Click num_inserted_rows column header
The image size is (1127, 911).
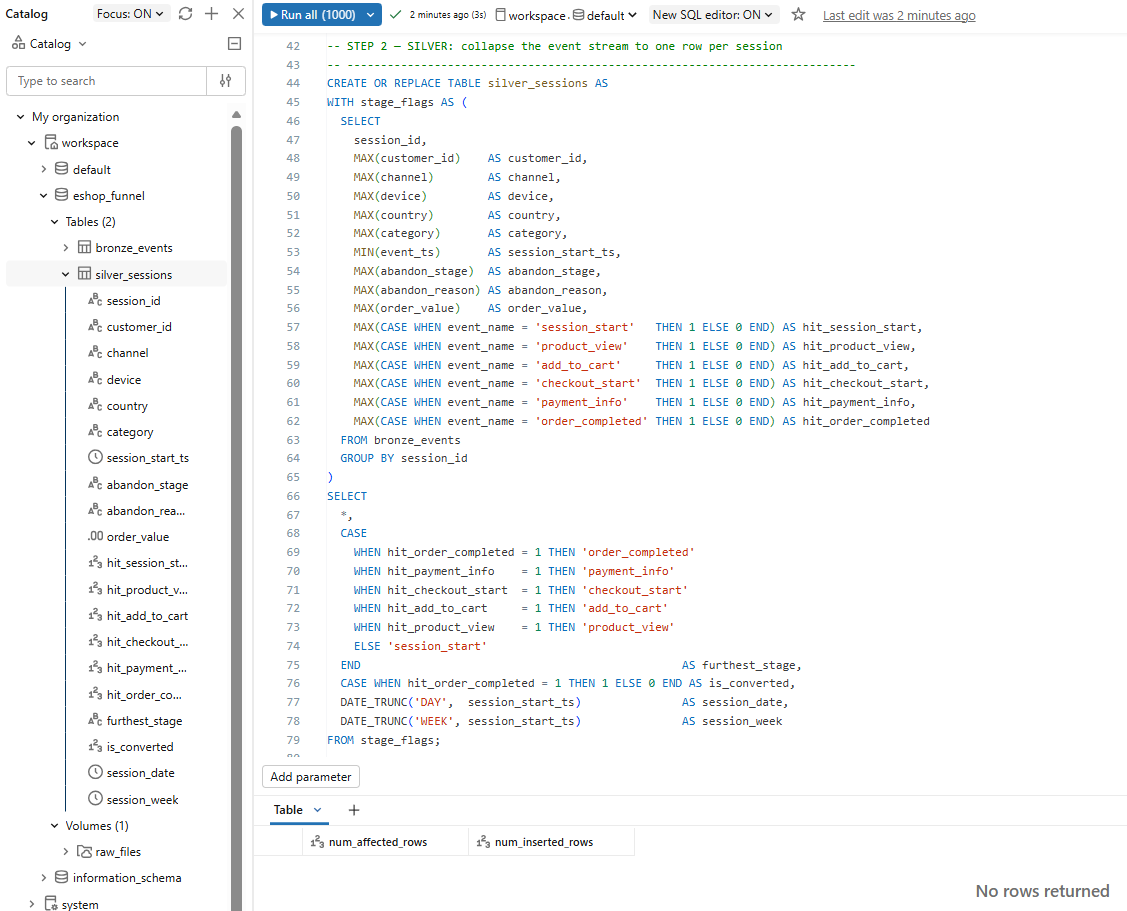click(x=551, y=842)
